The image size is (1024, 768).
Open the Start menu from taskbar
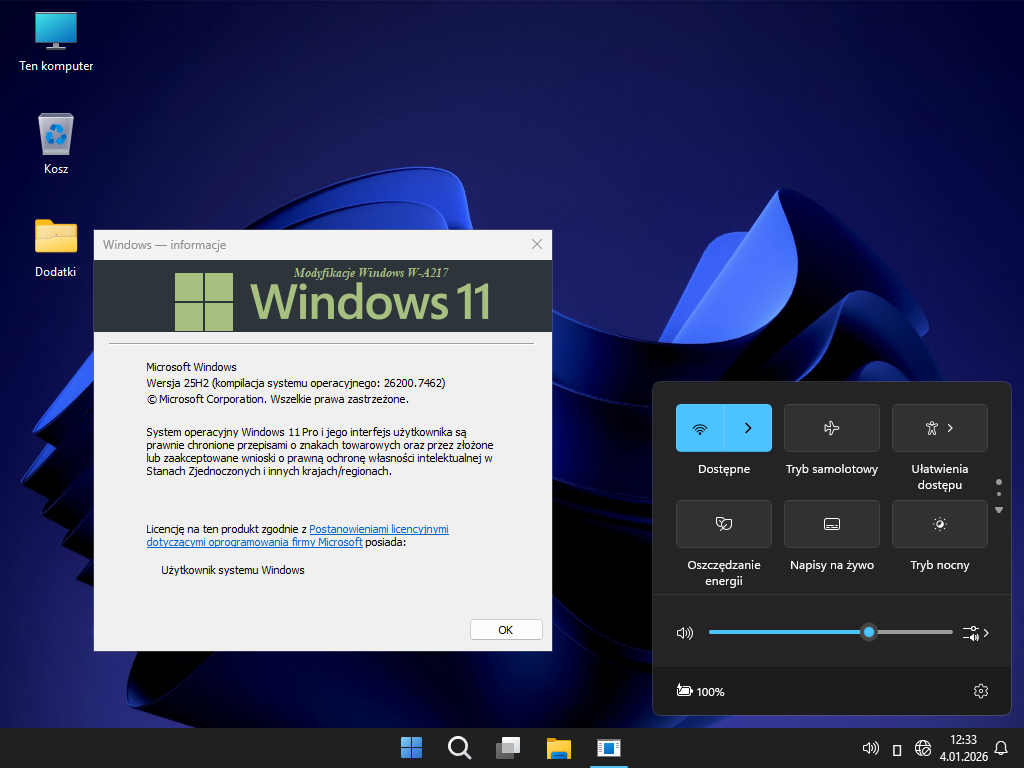[x=411, y=747]
